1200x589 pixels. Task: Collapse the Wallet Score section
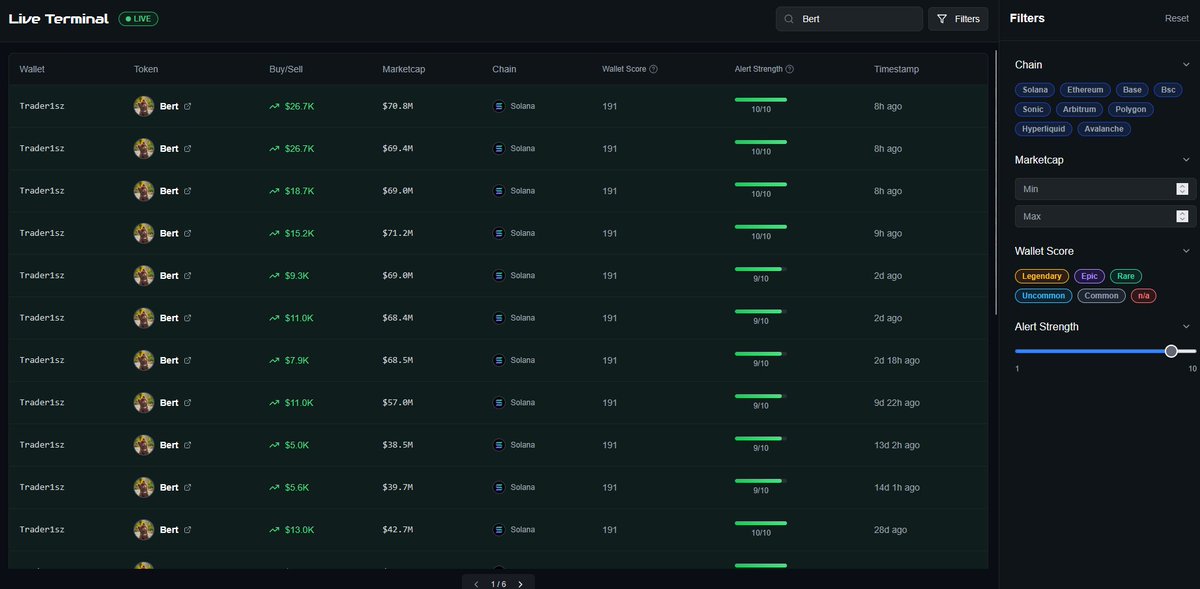pyautogui.click(x=1186, y=250)
